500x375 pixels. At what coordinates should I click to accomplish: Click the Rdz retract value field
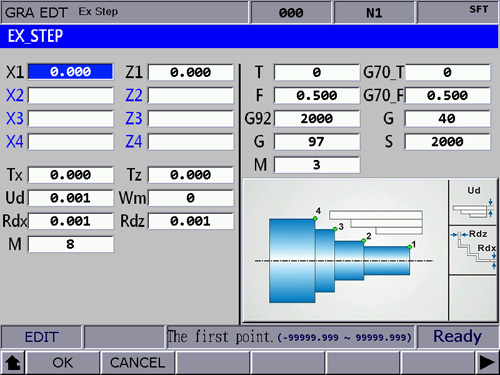pos(191,221)
